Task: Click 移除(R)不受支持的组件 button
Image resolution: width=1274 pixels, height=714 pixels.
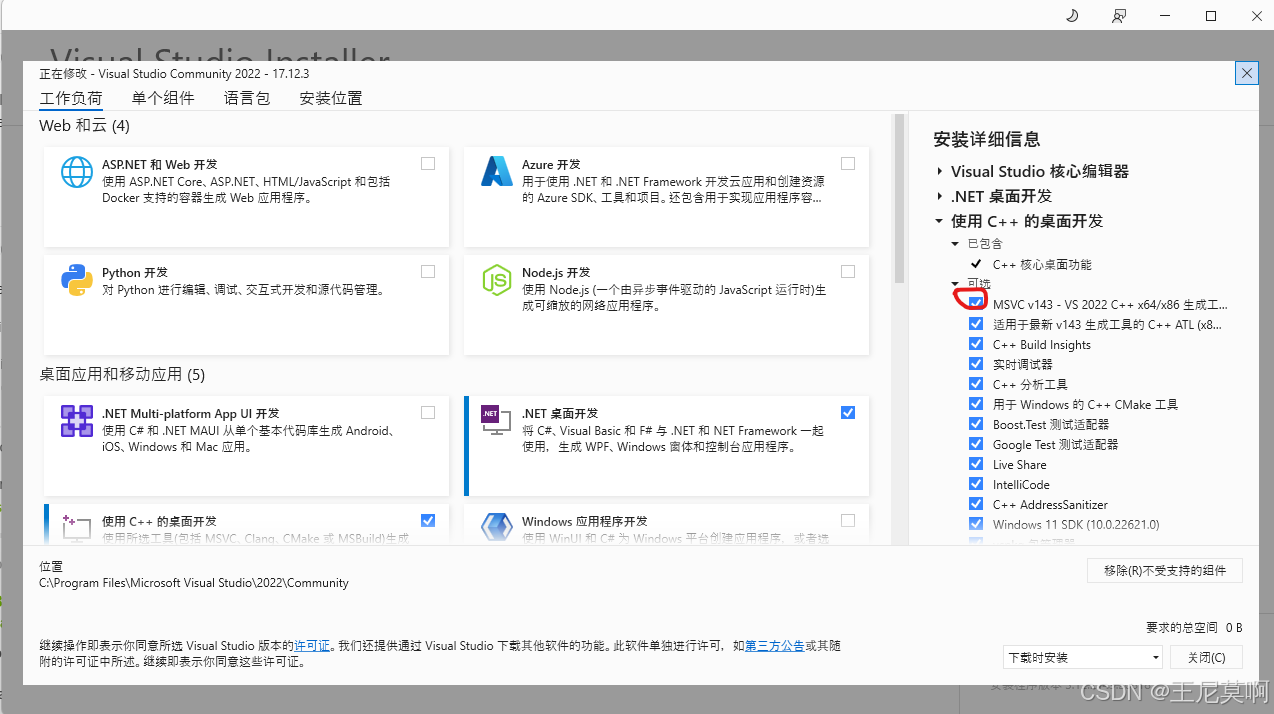Action: (1165, 570)
